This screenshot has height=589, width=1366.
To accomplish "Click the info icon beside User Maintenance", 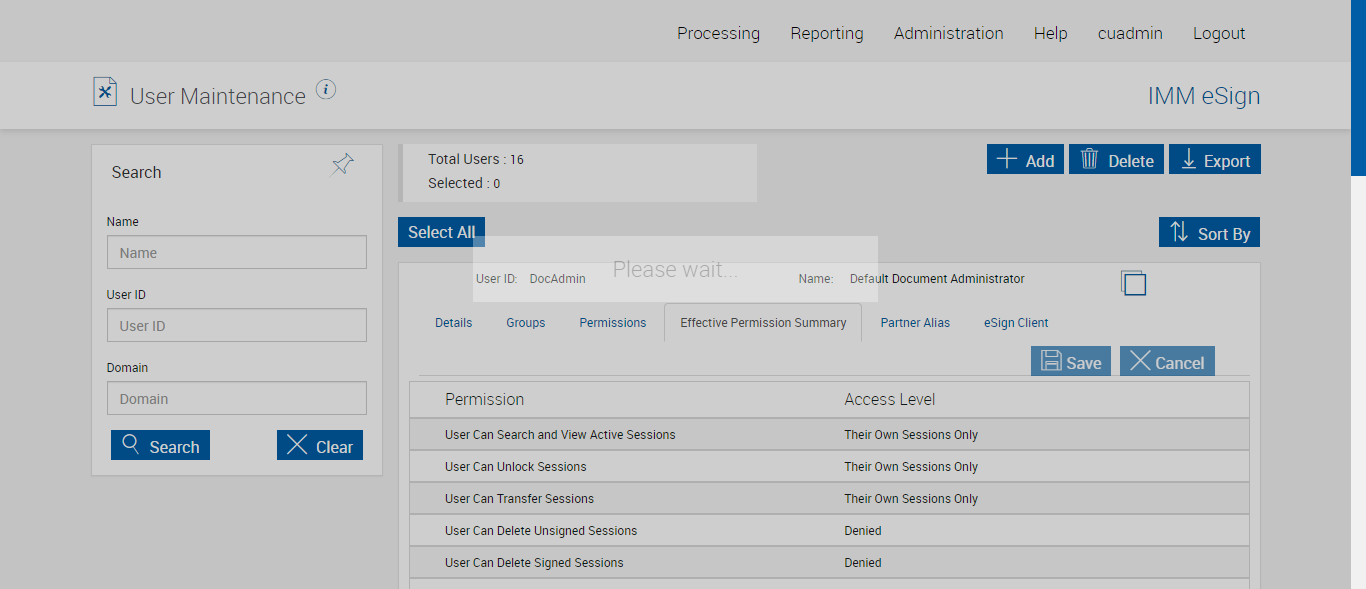I will click(x=326, y=90).
